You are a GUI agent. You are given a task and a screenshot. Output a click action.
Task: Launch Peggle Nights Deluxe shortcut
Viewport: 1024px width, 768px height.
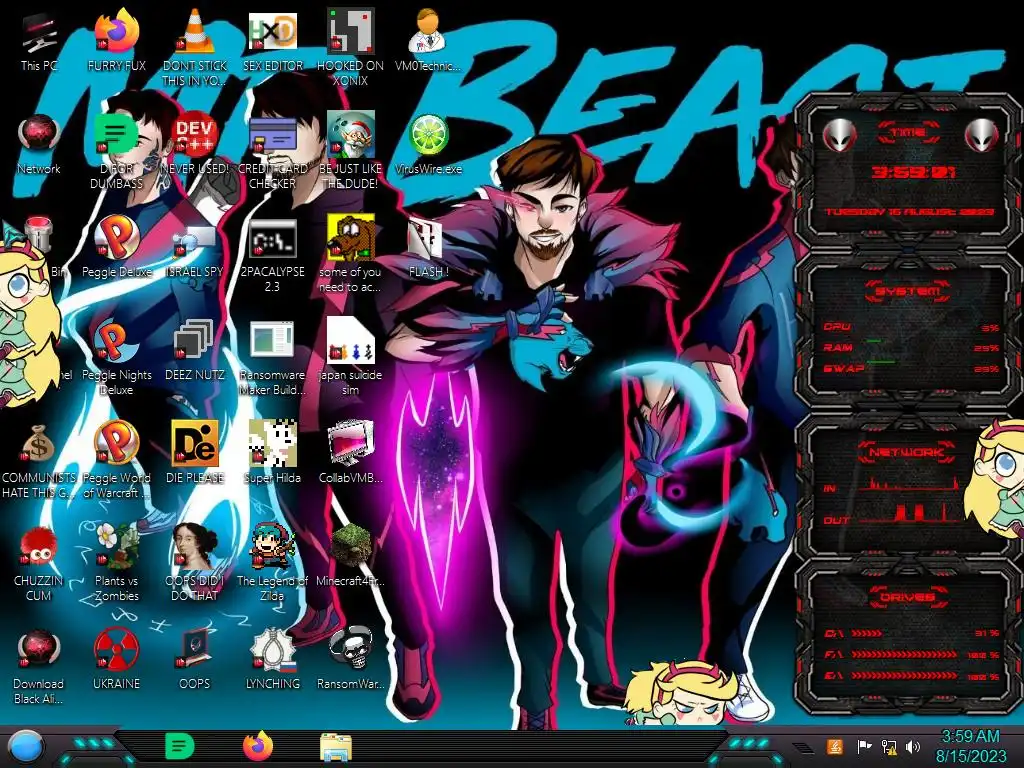tap(117, 358)
